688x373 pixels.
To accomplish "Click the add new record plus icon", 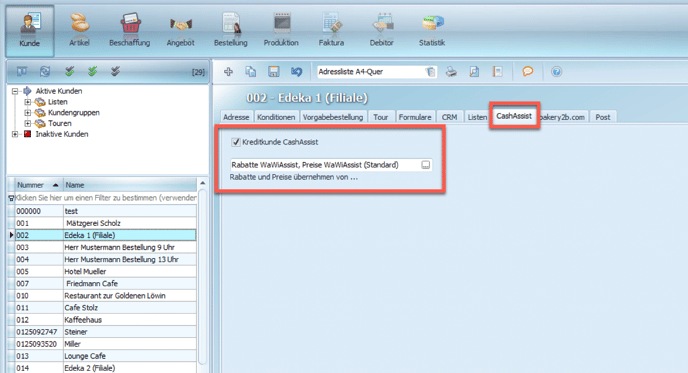I will point(228,72).
